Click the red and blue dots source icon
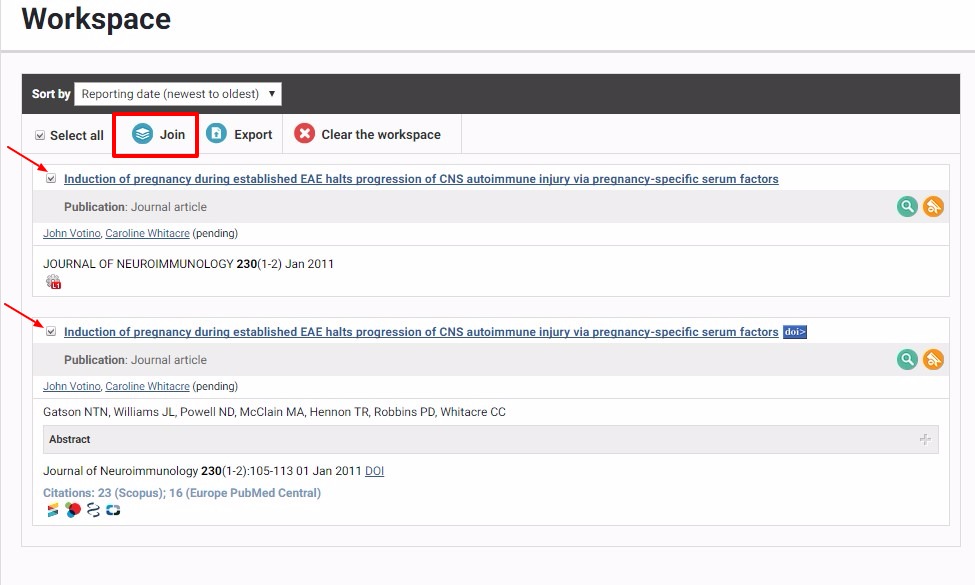This screenshot has width=975, height=585. click(x=73, y=510)
